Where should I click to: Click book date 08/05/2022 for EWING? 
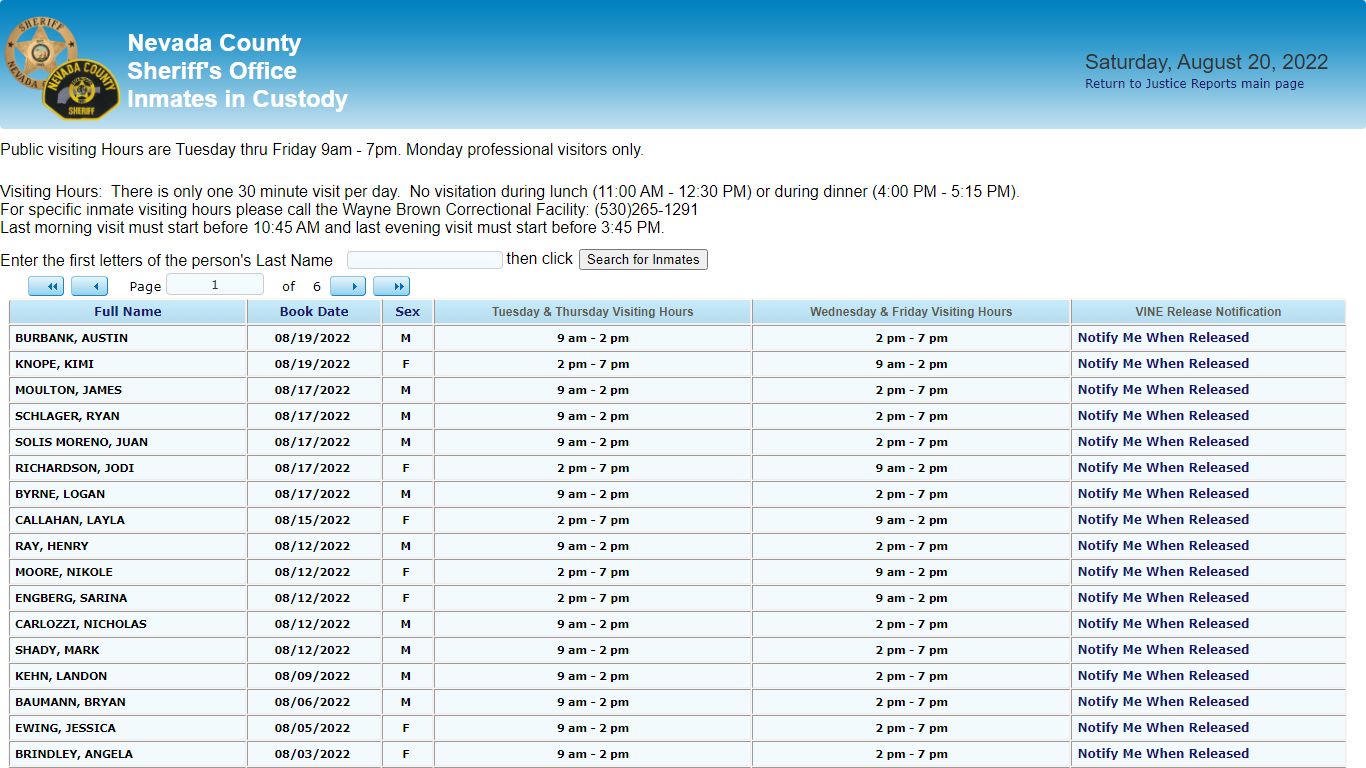pyautogui.click(x=313, y=728)
